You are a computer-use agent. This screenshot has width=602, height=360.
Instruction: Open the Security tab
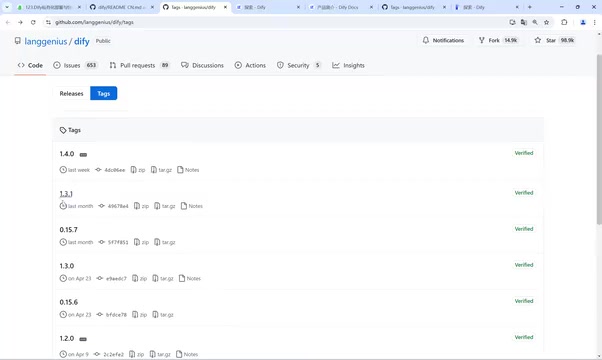(x=299, y=65)
